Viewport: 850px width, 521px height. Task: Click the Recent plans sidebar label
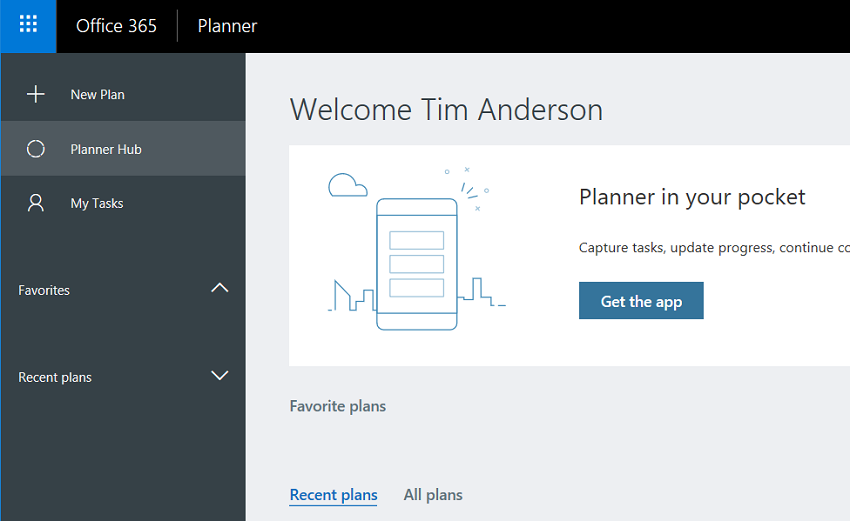click(55, 377)
